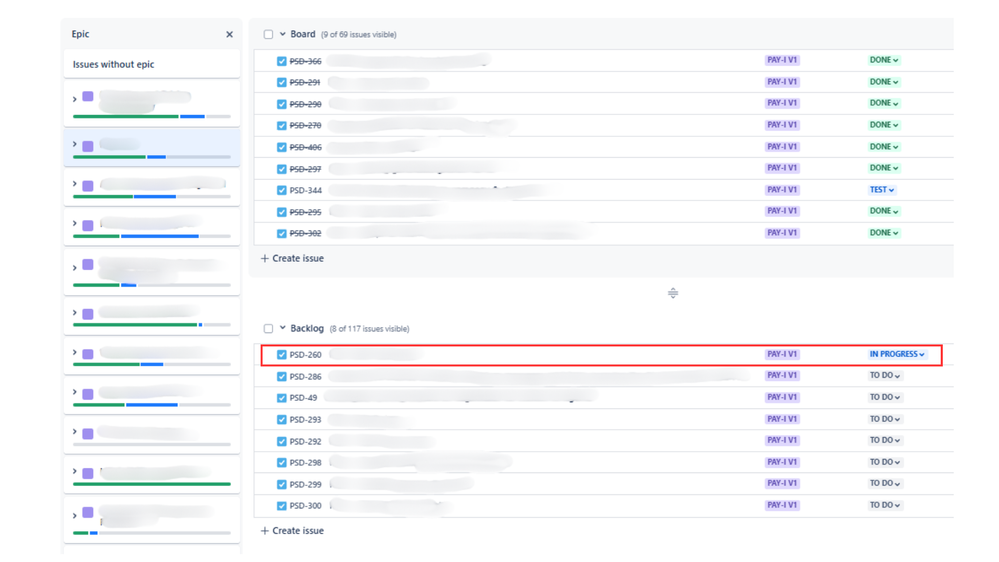Viewport: 999px width, 562px height.
Task: Click the task type icon for PSD-293
Action: point(282,419)
